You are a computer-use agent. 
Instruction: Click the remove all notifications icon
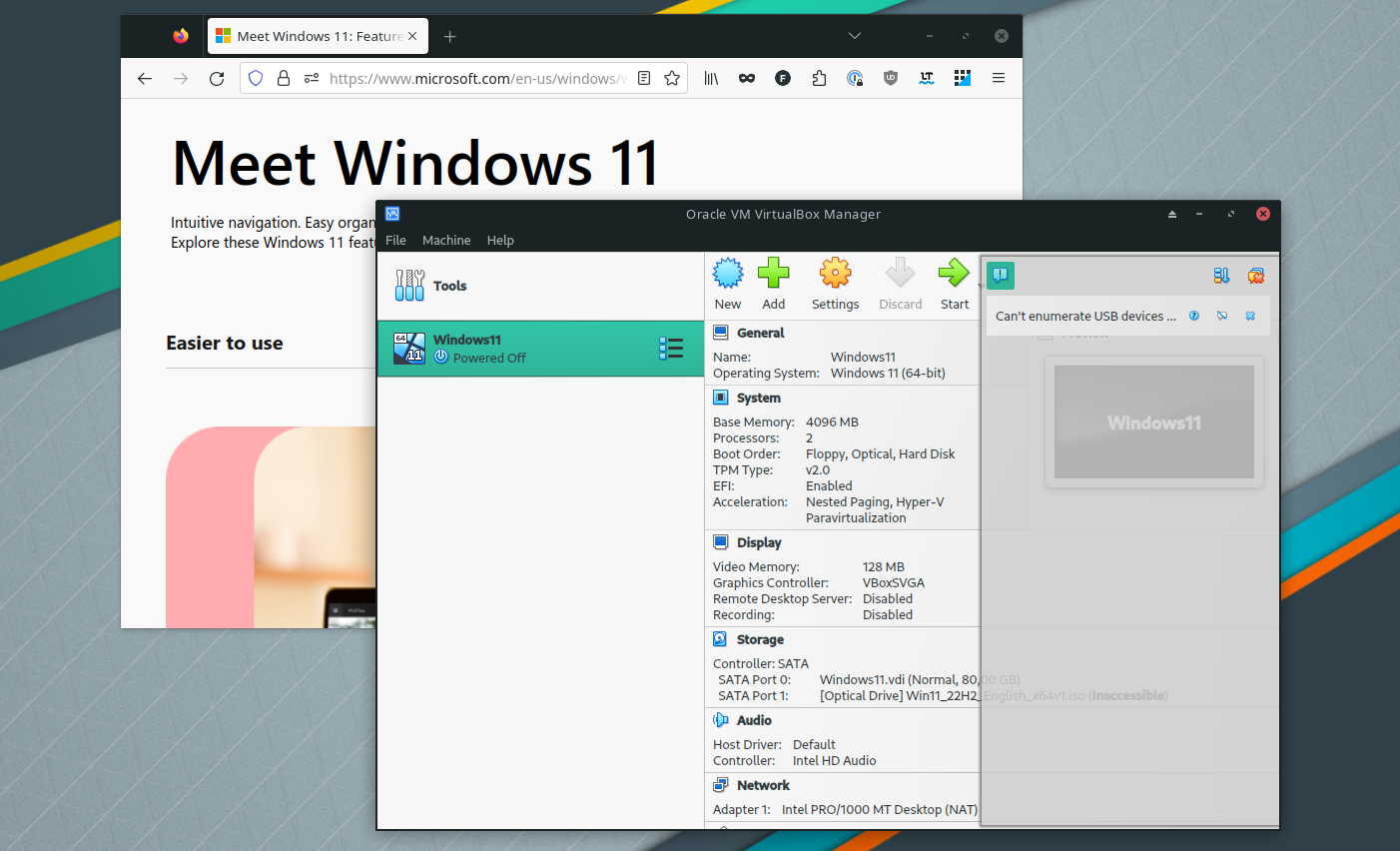1256,276
